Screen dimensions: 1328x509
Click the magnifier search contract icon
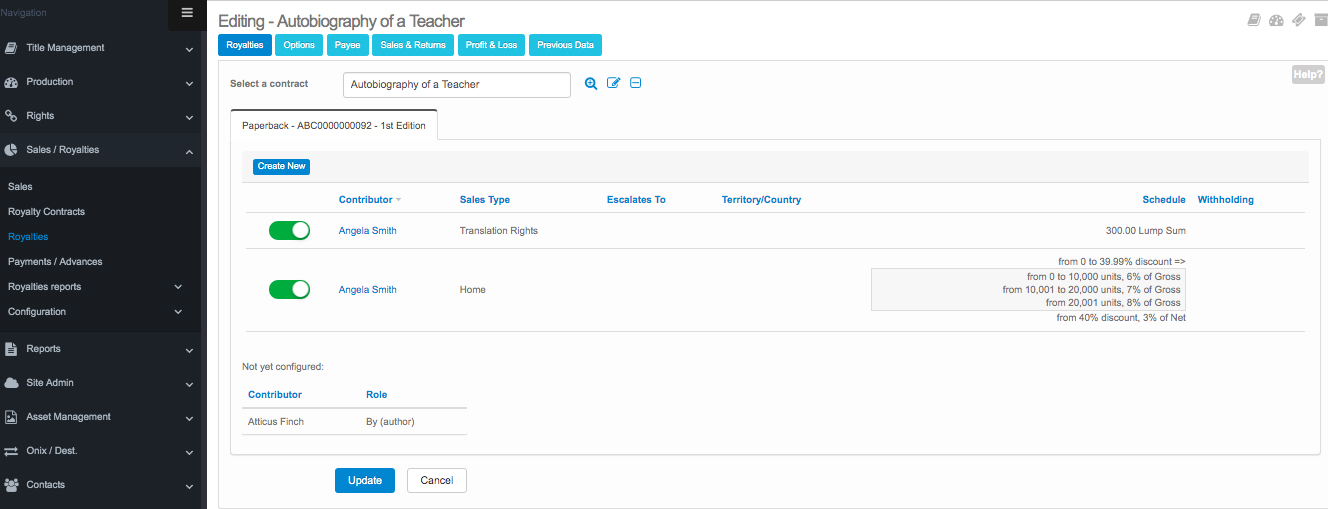591,84
